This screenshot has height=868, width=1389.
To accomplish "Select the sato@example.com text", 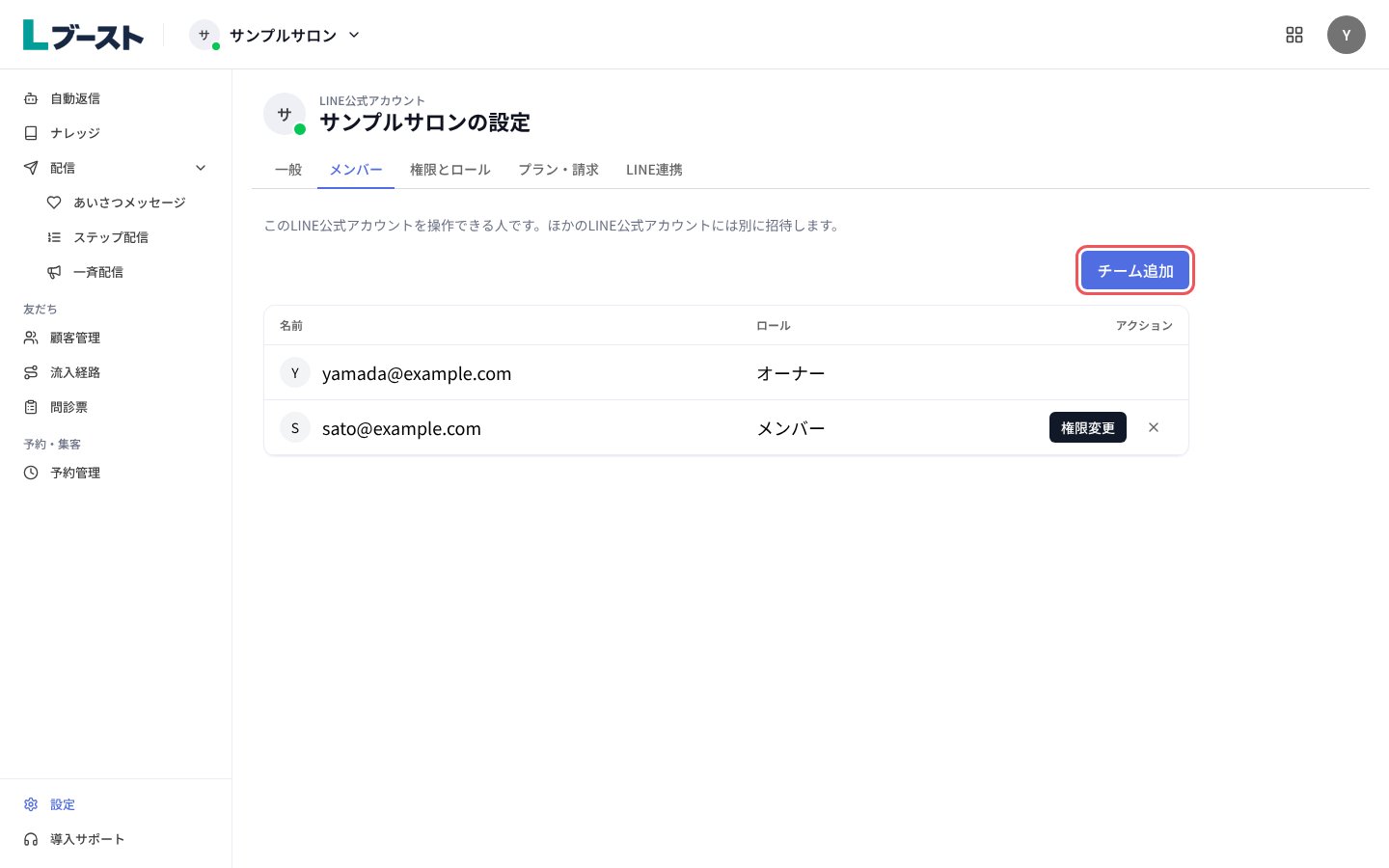I will (x=401, y=428).
